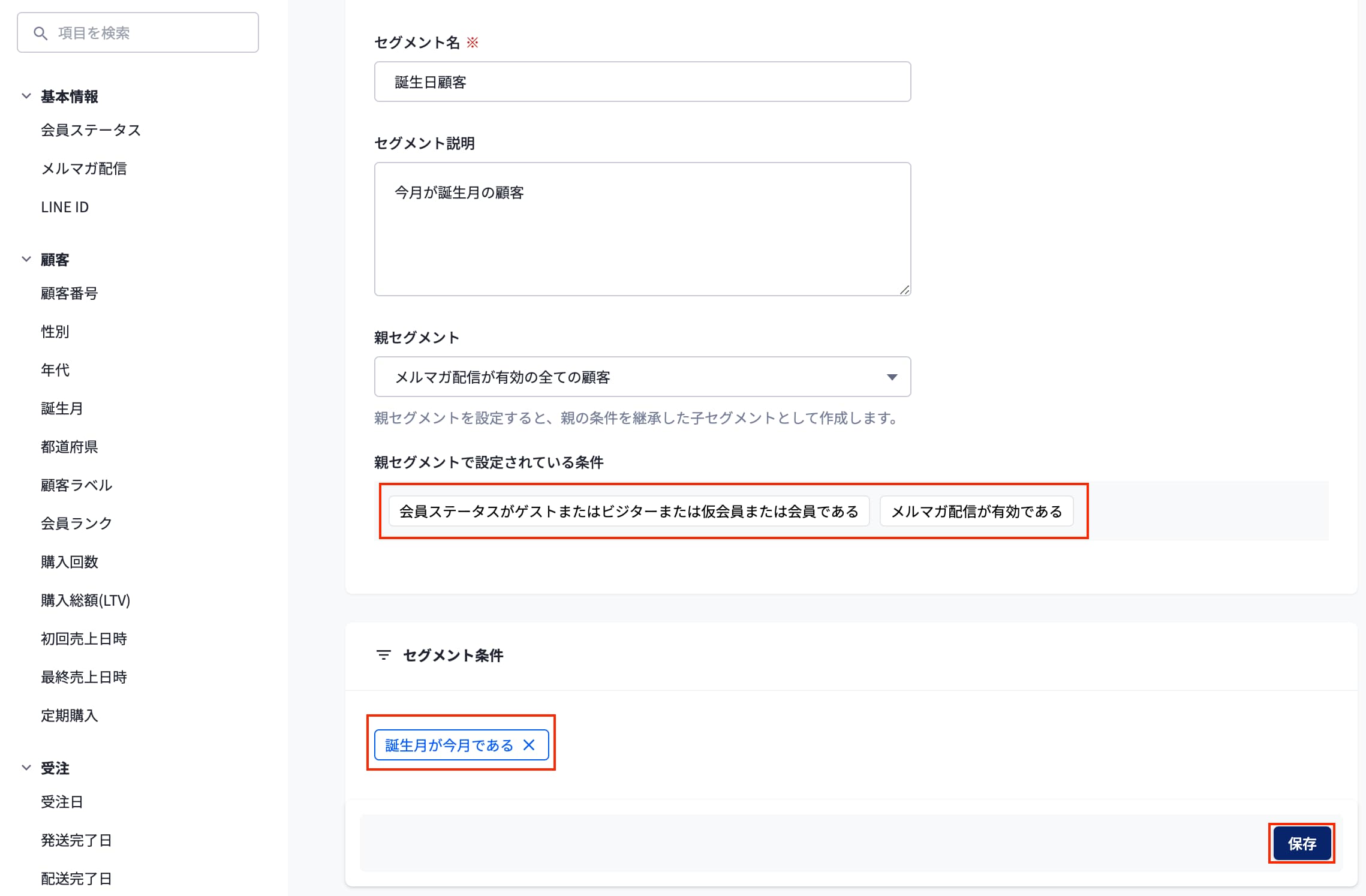The width and height of the screenshot is (1366, 896).
Task: Collapse the 受注 section chevron
Action: click(x=25, y=766)
